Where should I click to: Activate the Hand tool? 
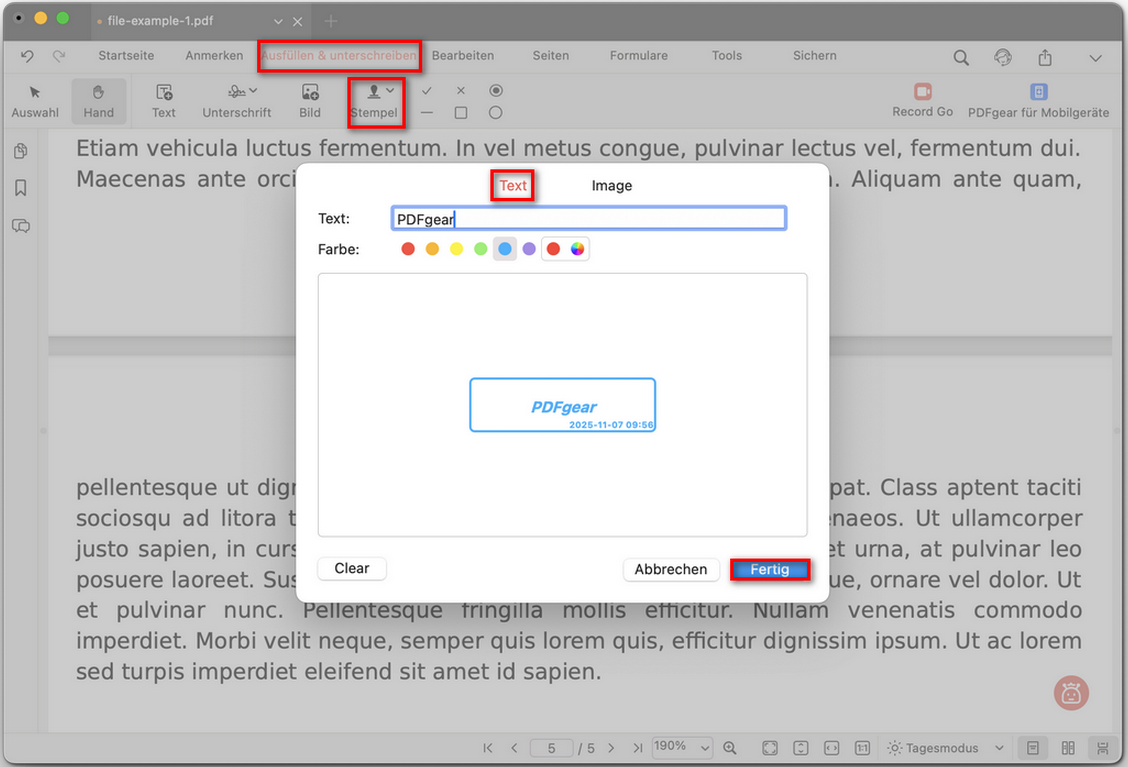tap(99, 101)
